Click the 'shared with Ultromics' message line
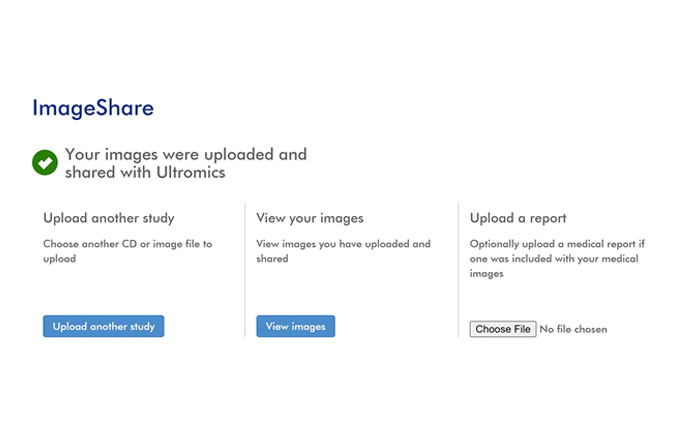This screenshot has height=442, width=675. (145, 173)
